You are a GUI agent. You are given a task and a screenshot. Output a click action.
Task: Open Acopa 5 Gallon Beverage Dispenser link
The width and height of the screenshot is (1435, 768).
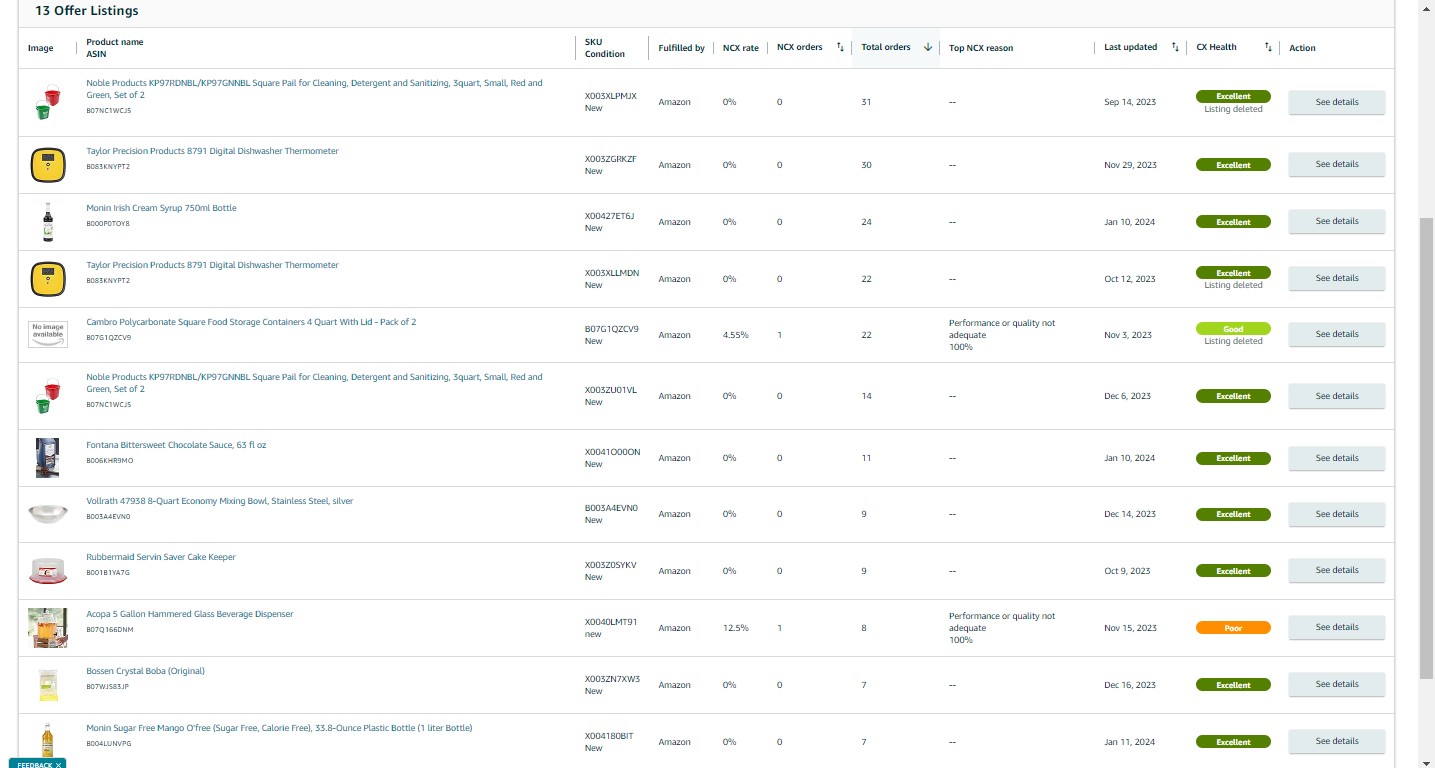[190, 614]
